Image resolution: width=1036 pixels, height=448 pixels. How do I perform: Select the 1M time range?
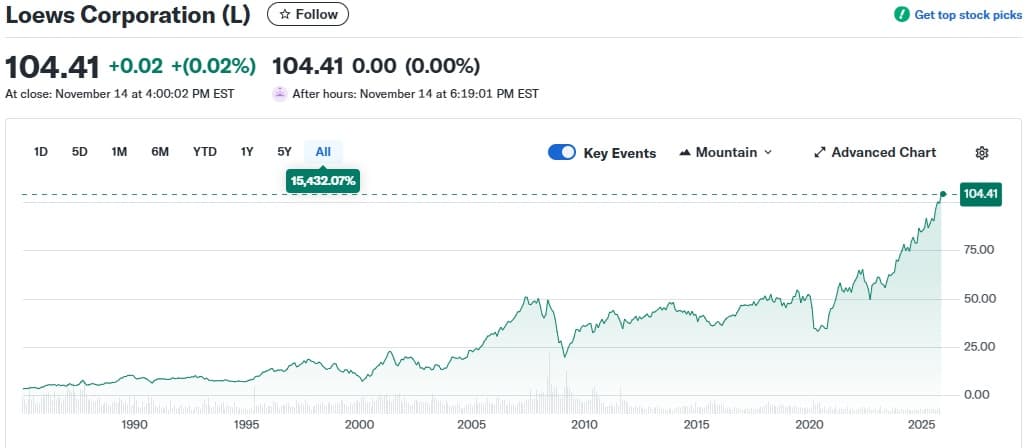[119, 152]
